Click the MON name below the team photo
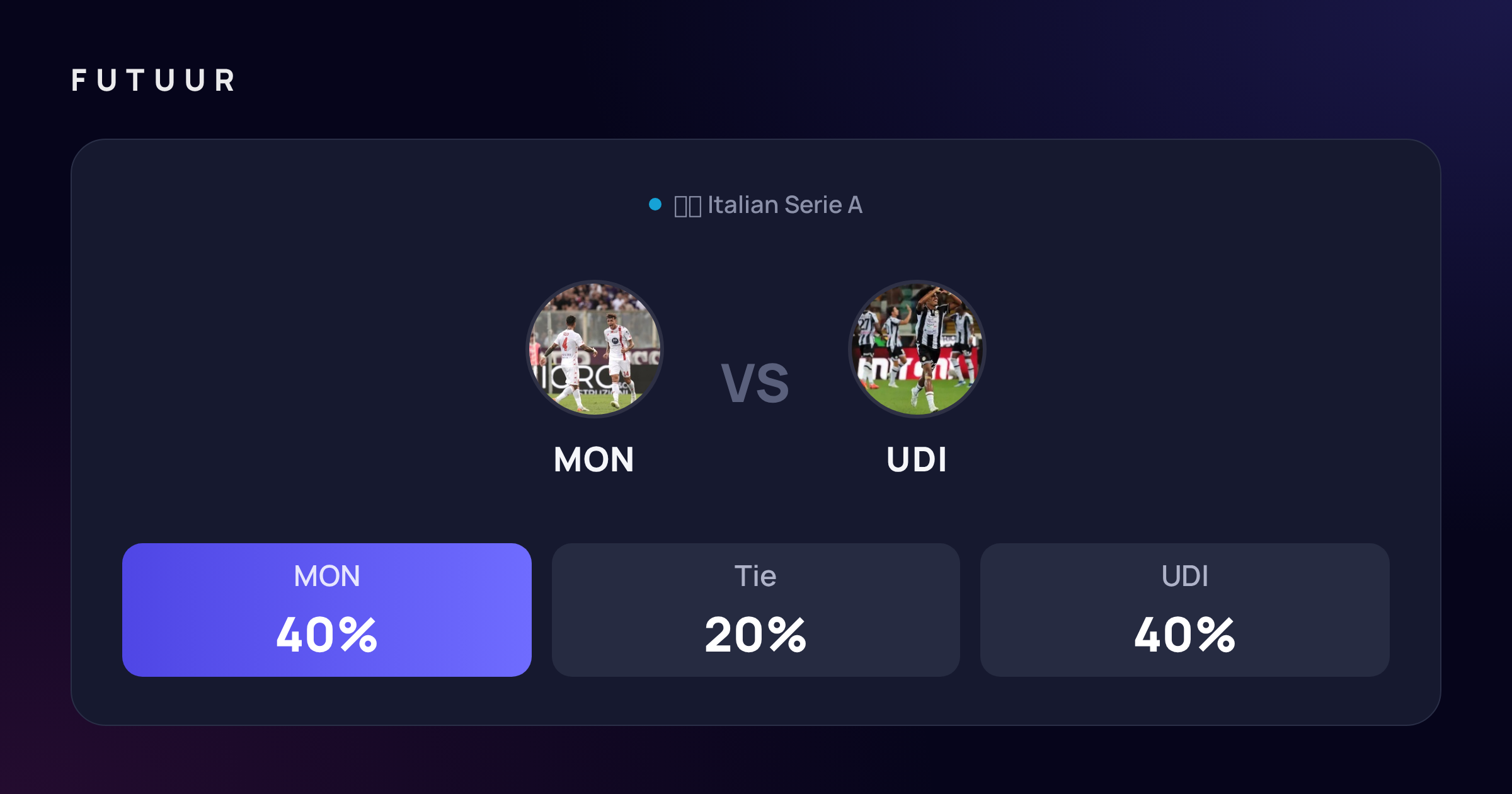Image resolution: width=1512 pixels, height=794 pixels. pos(594,459)
